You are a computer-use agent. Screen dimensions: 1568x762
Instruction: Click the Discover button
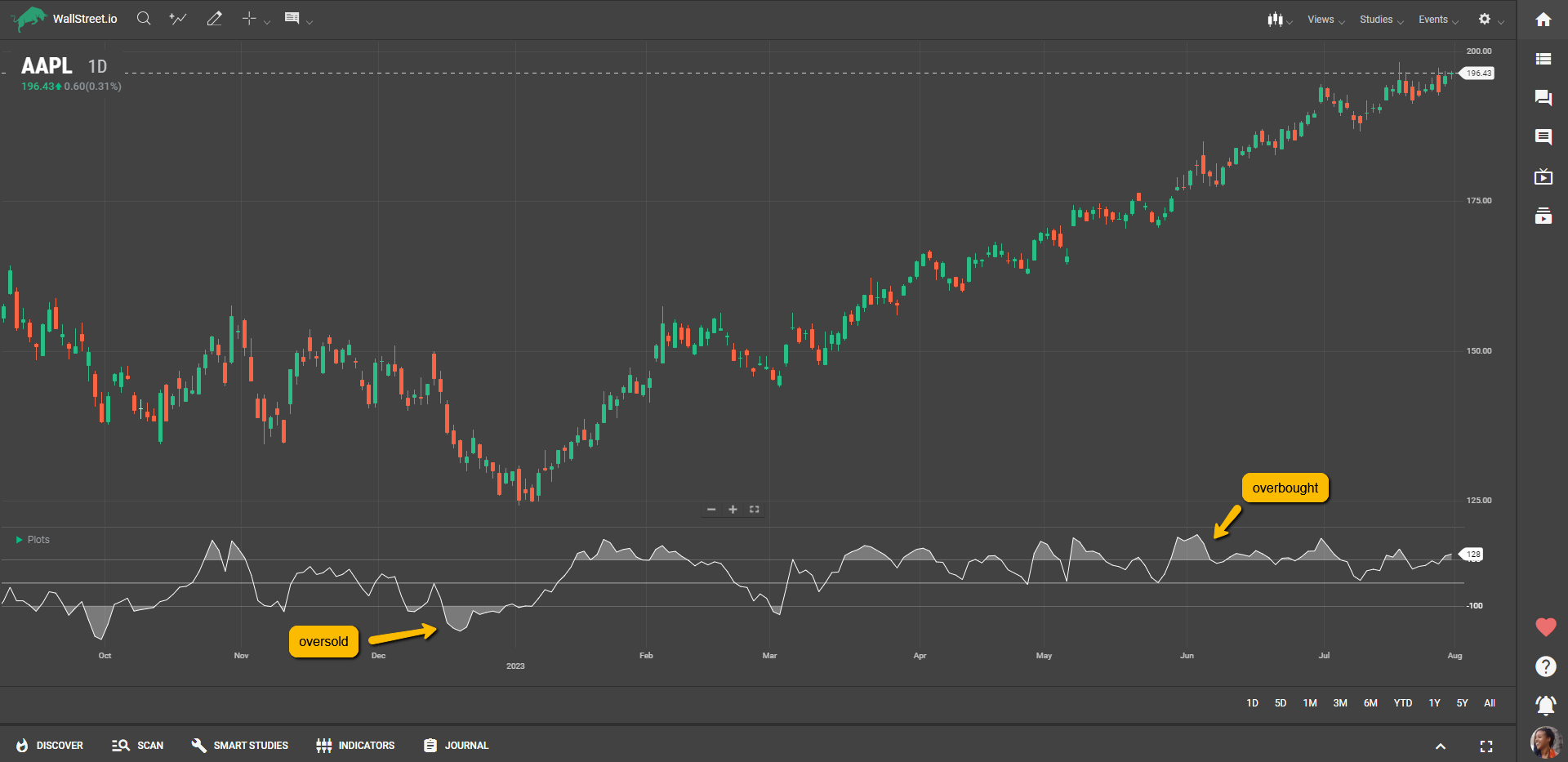pyautogui.click(x=50, y=746)
